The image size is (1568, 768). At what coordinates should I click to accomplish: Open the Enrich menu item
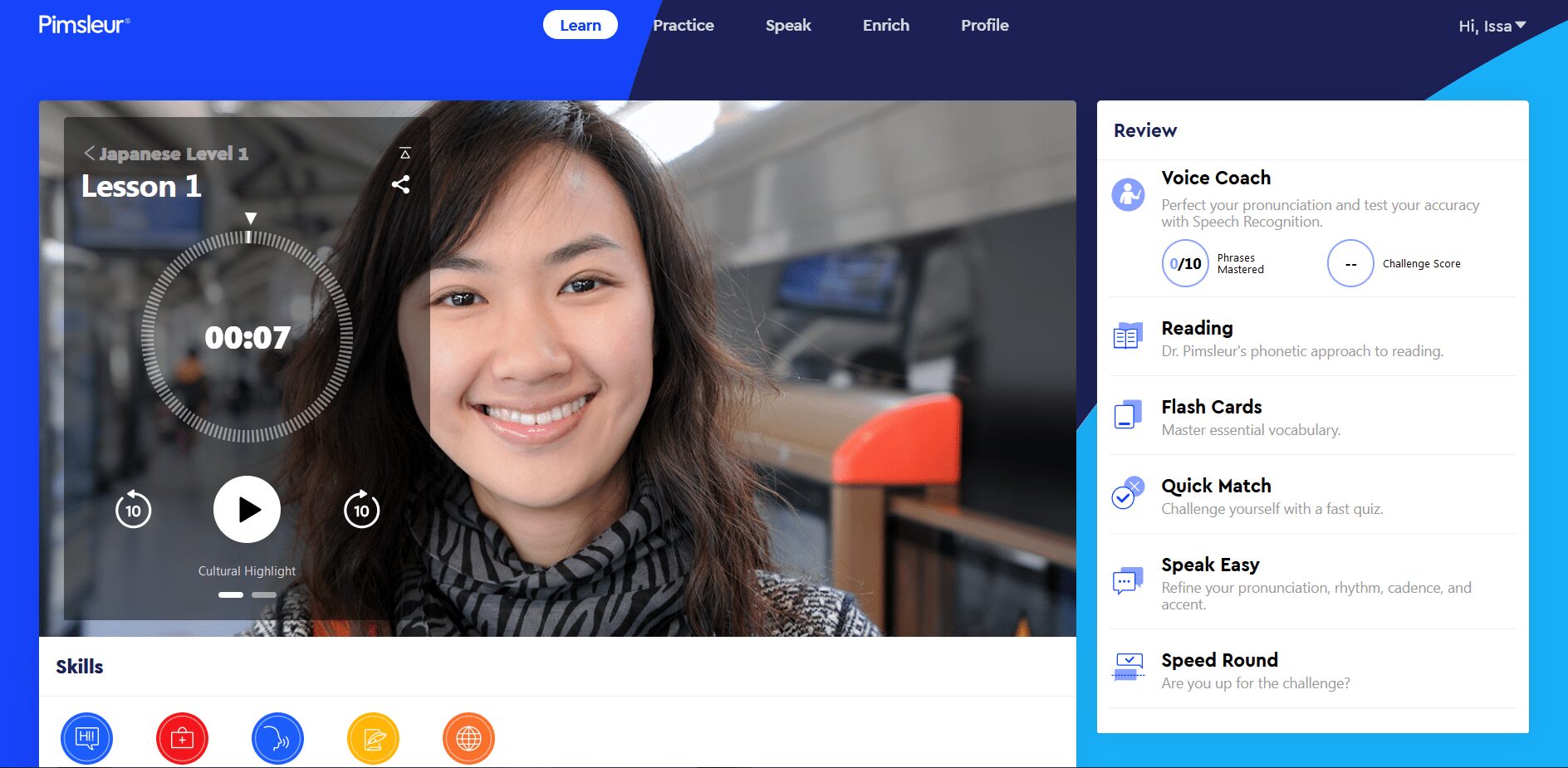click(x=885, y=25)
